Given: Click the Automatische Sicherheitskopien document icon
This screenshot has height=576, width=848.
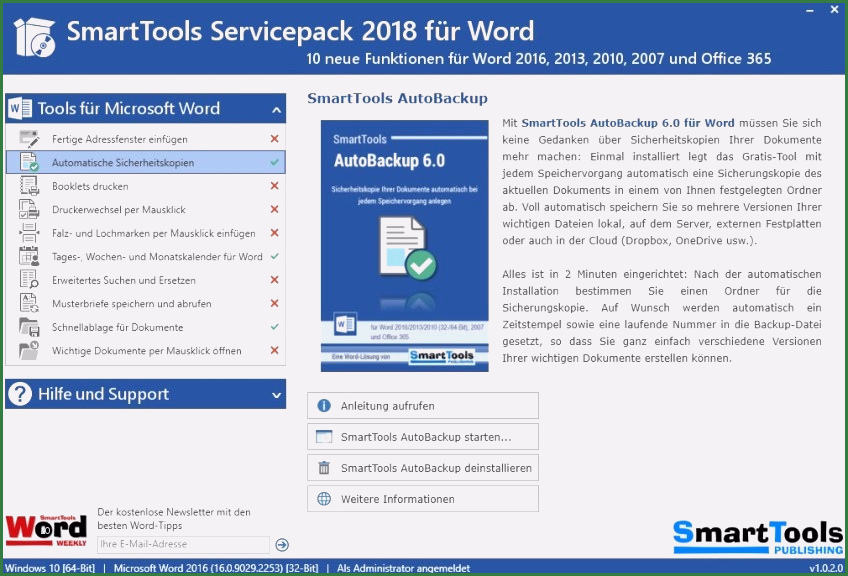Looking at the screenshot, I should point(29,162).
